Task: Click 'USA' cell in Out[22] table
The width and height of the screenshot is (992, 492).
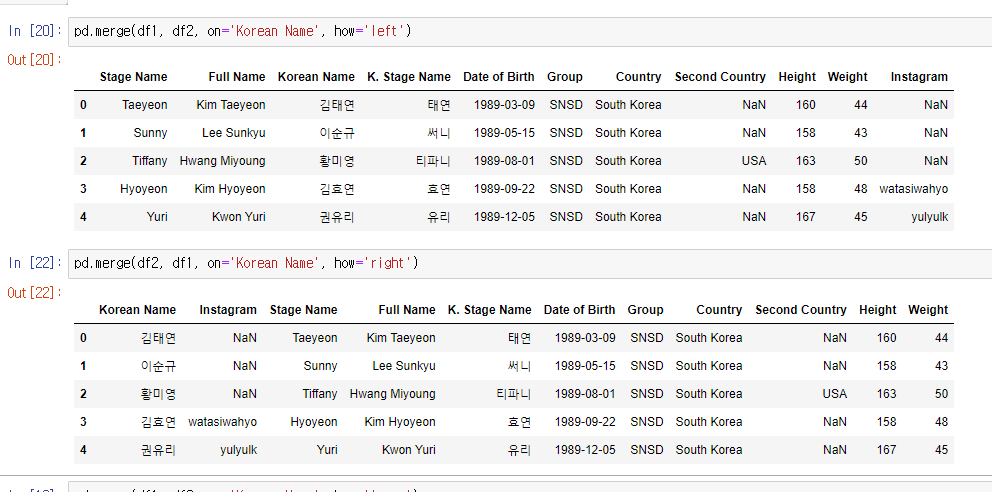Action: tap(835, 393)
